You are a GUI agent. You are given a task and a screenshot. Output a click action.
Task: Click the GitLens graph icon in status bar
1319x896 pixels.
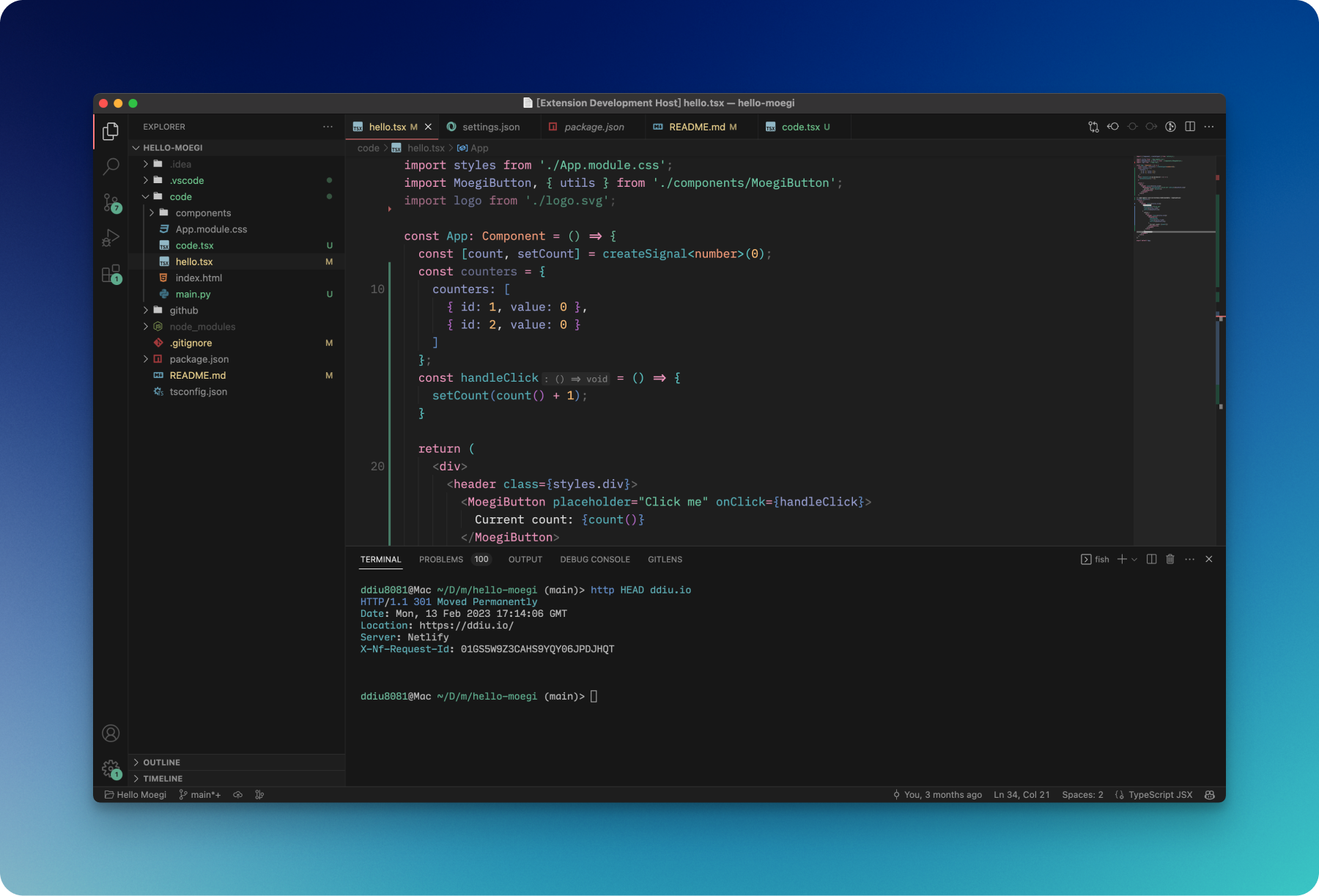click(x=259, y=795)
